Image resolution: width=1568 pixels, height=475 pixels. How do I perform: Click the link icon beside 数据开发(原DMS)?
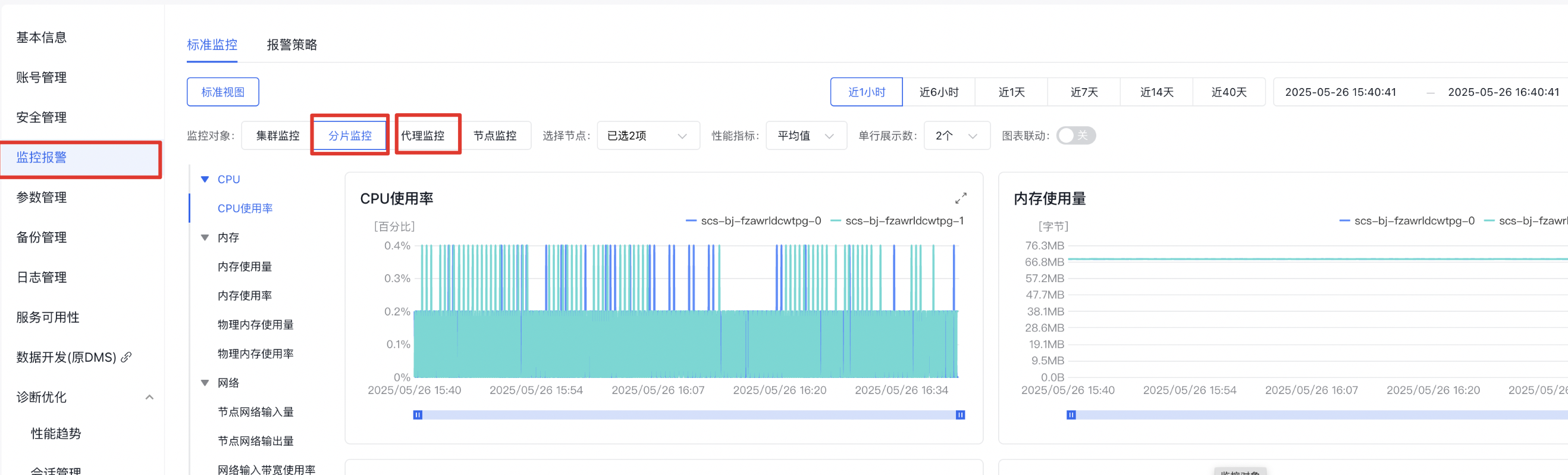point(126,357)
